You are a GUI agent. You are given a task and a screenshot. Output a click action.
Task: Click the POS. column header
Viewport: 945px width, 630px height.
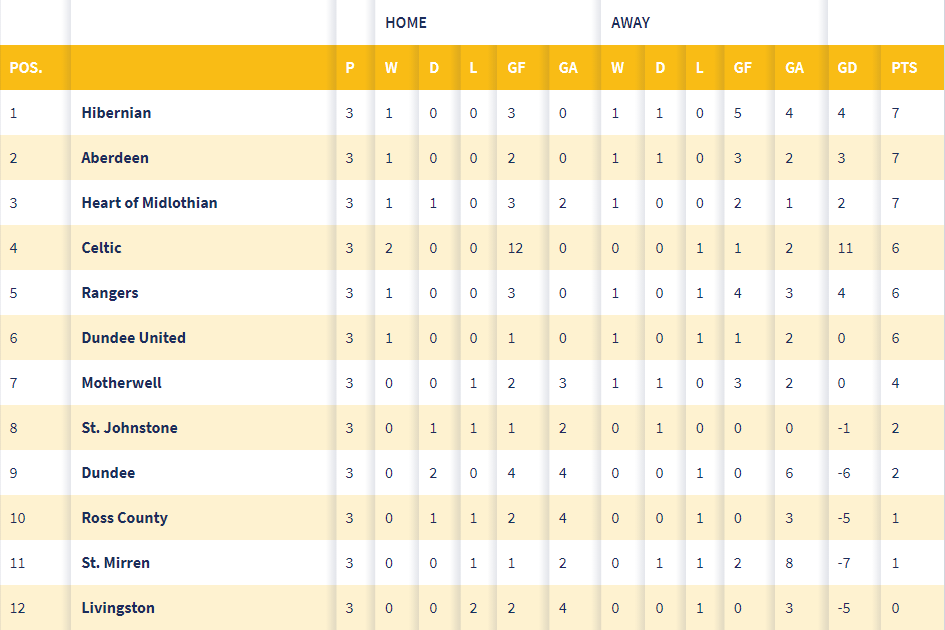[26, 68]
